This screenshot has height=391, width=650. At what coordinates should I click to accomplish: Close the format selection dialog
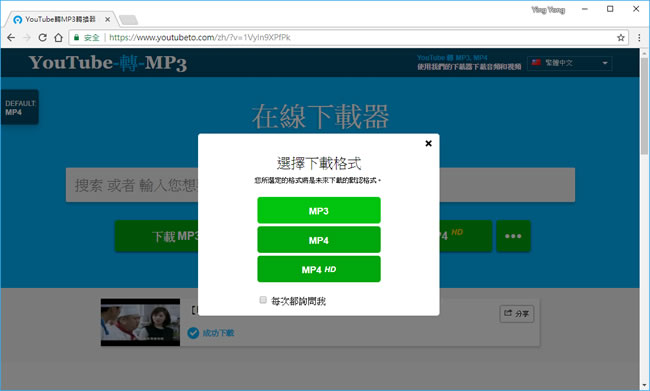pos(428,143)
